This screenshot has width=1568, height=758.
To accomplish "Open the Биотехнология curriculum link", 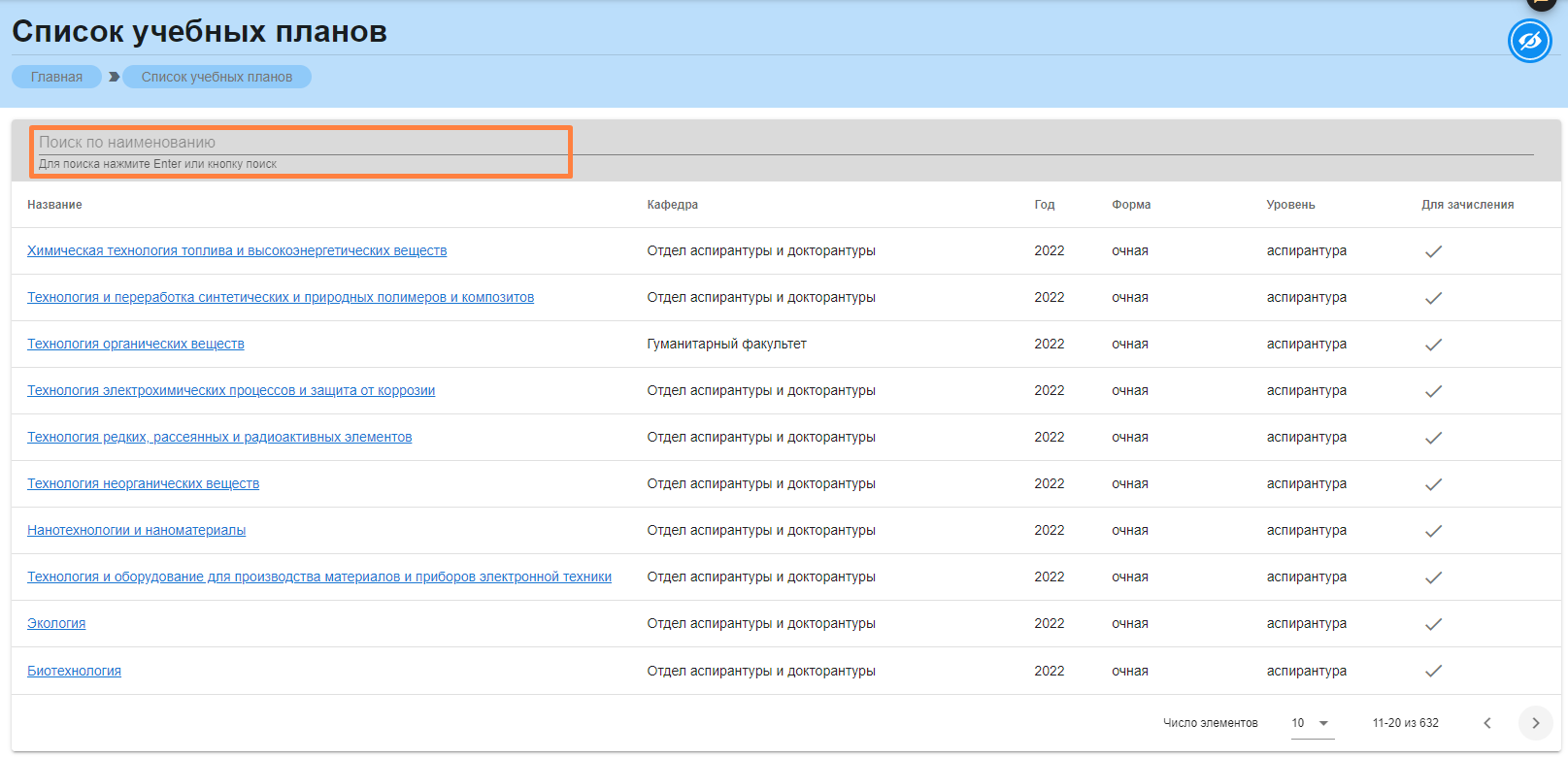I will click(74, 671).
